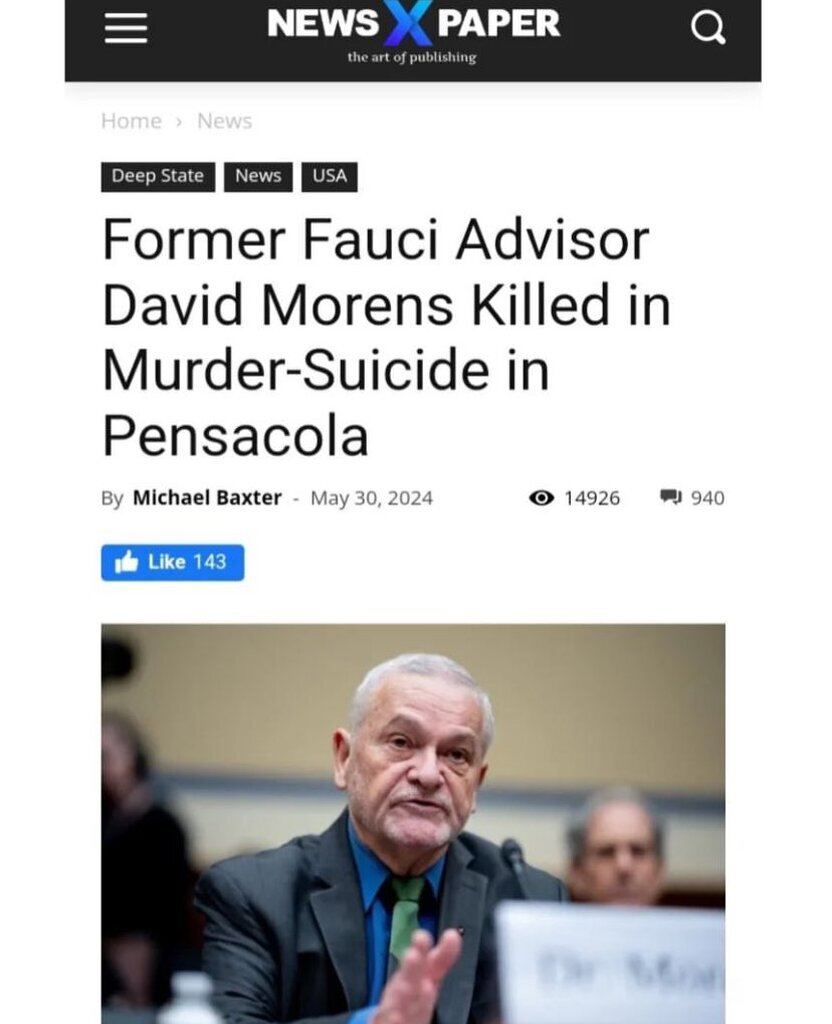Open comments via speech bubble icon
Screen dimensions: 832x1024
click(x=671, y=497)
